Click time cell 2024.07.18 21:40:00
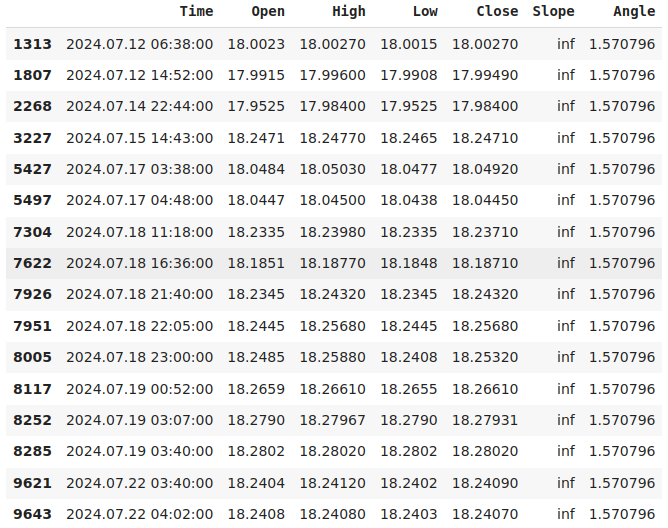668x528 pixels. (x=139, y=294)
